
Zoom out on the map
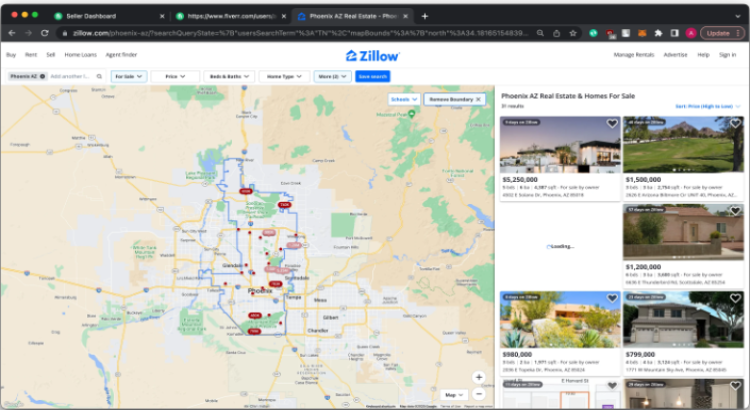(x=479, y=393)
